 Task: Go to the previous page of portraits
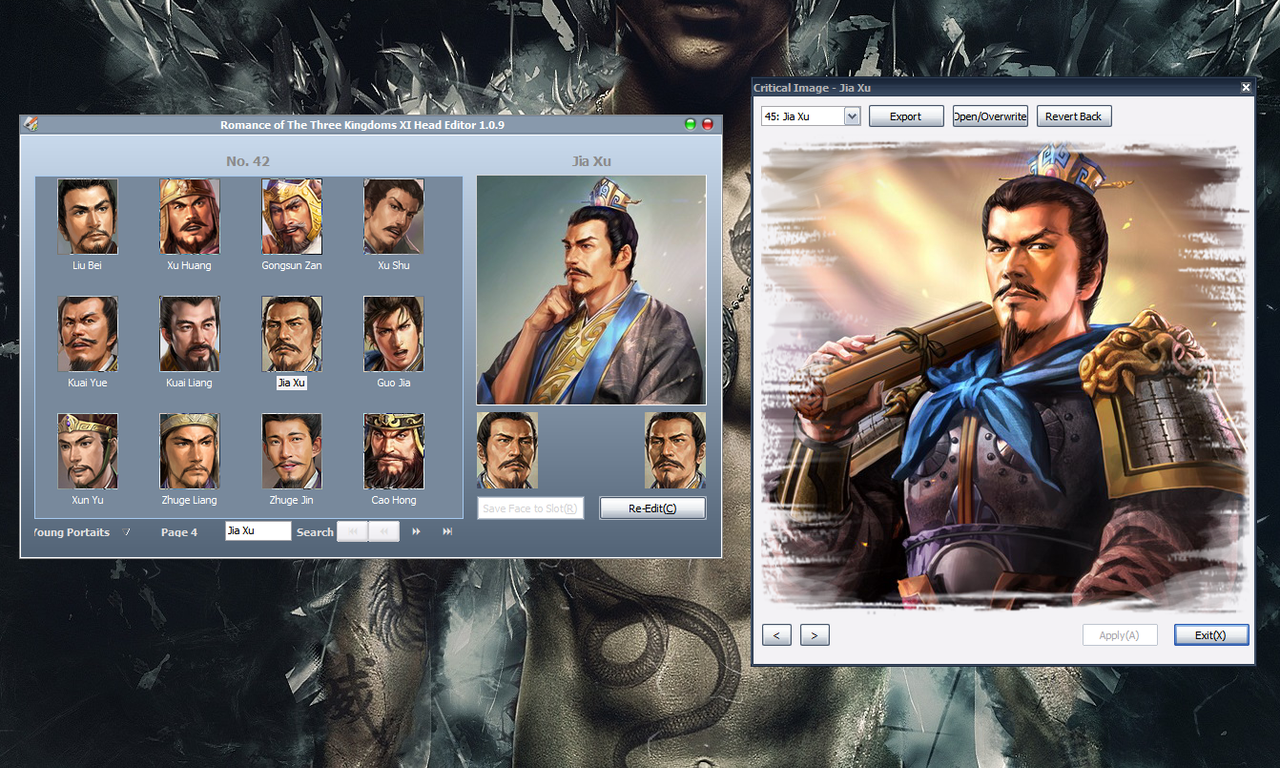[383, 531]
